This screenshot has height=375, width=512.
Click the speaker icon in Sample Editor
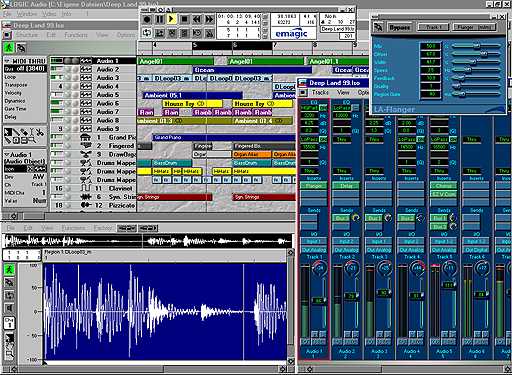(x=9, y=308)
